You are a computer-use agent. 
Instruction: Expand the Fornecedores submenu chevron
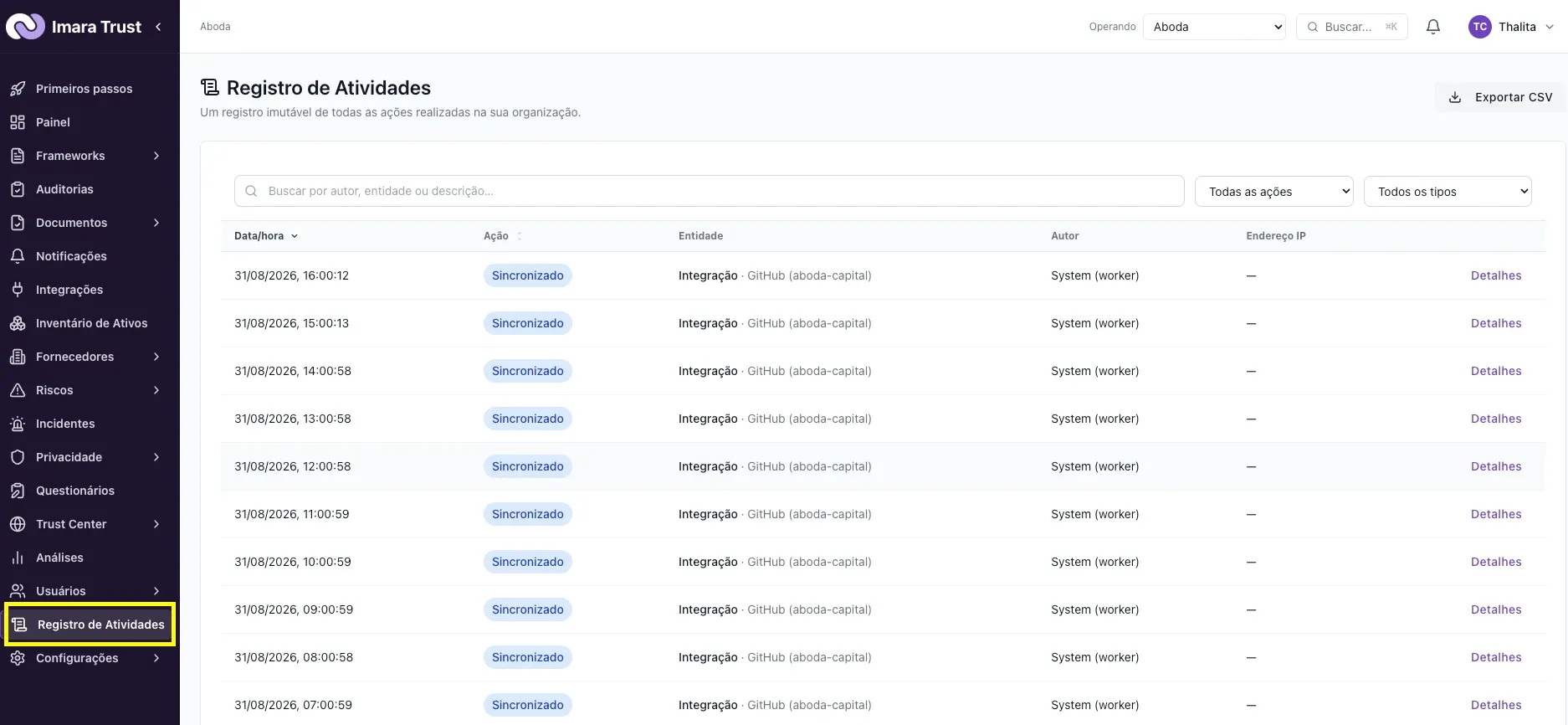(x=156, y=357)
